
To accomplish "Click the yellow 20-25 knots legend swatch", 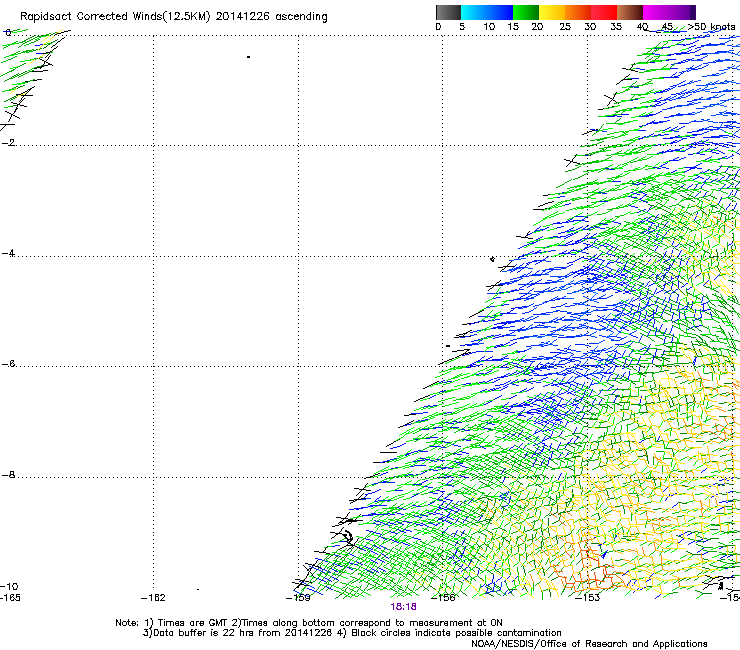I will point(552,12).
